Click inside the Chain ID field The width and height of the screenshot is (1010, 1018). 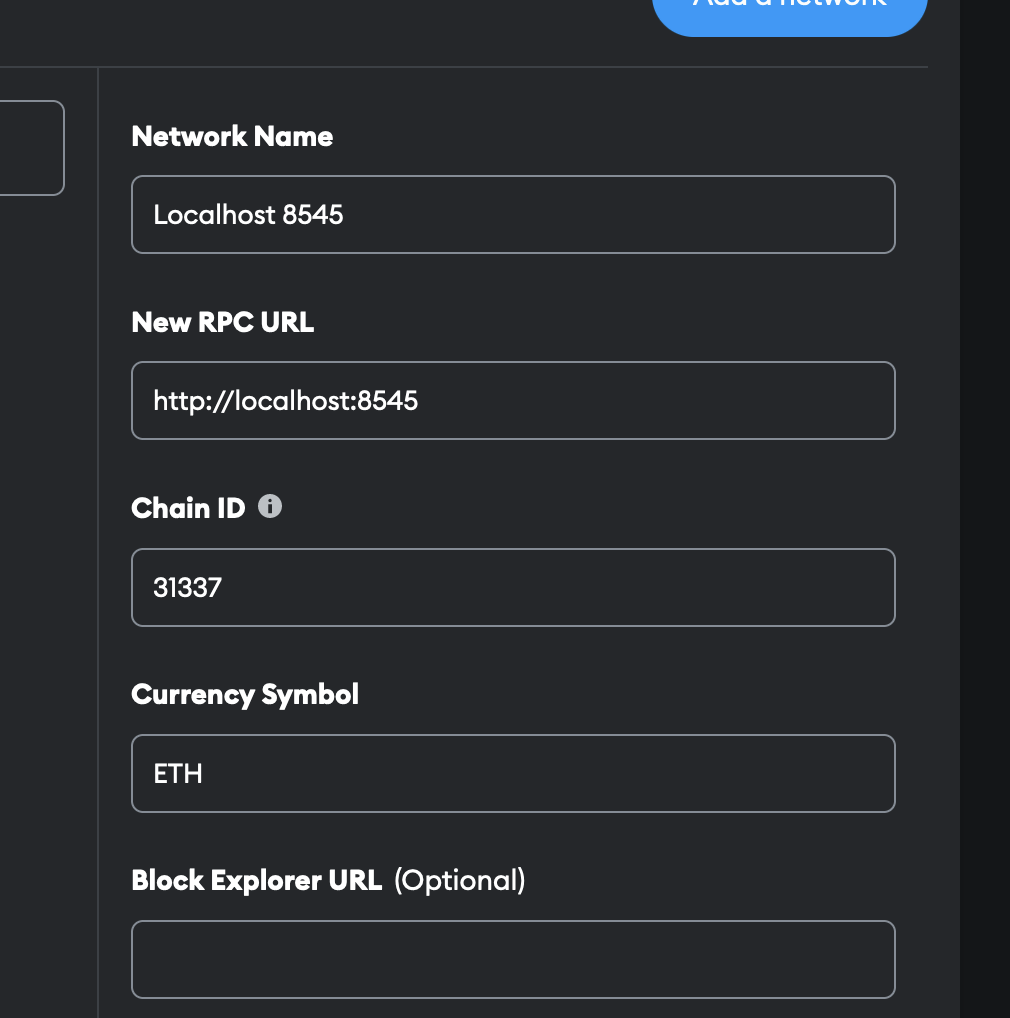coord(513,588)
